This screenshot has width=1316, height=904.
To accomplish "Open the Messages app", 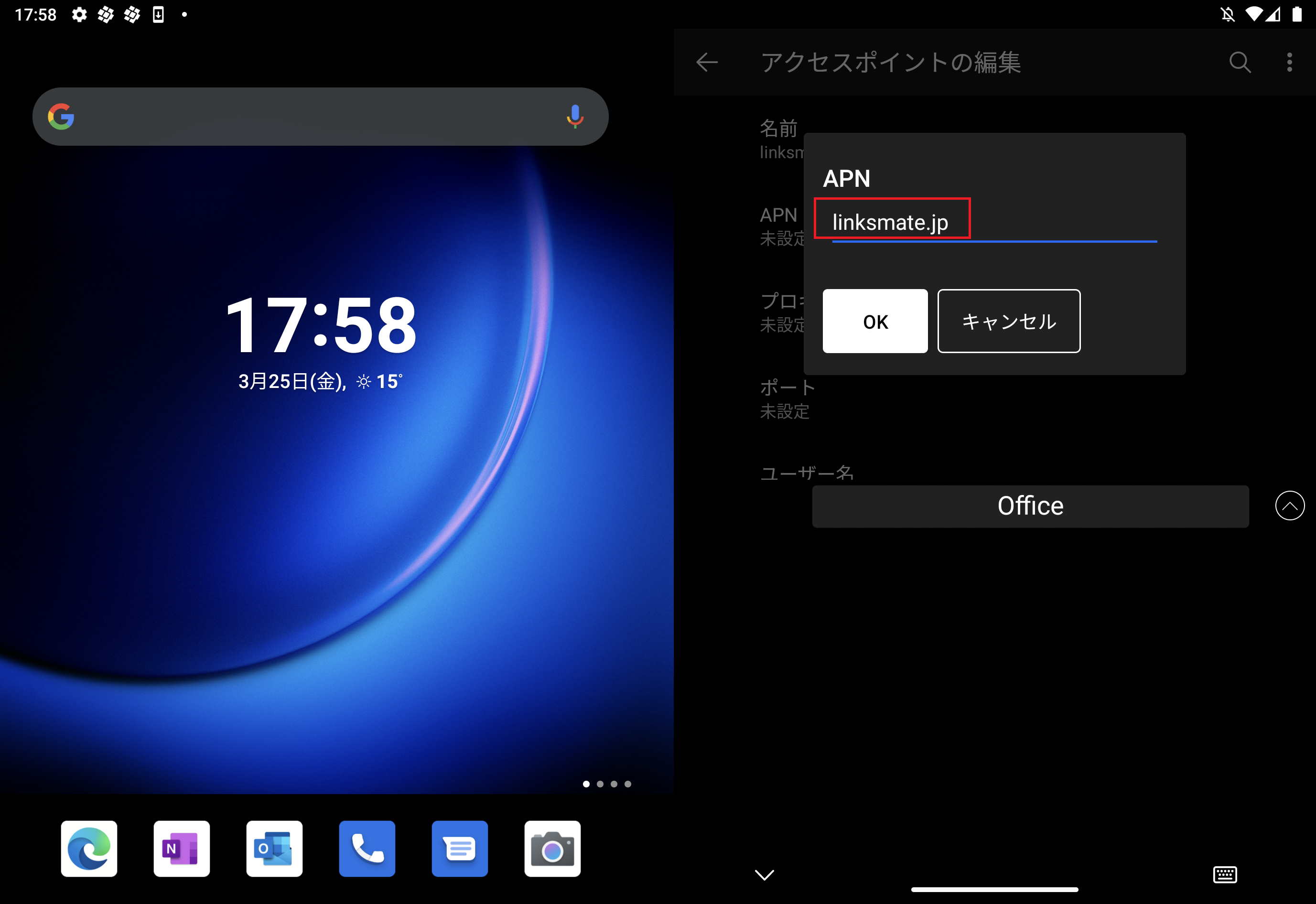I will (x=459, y=849).
